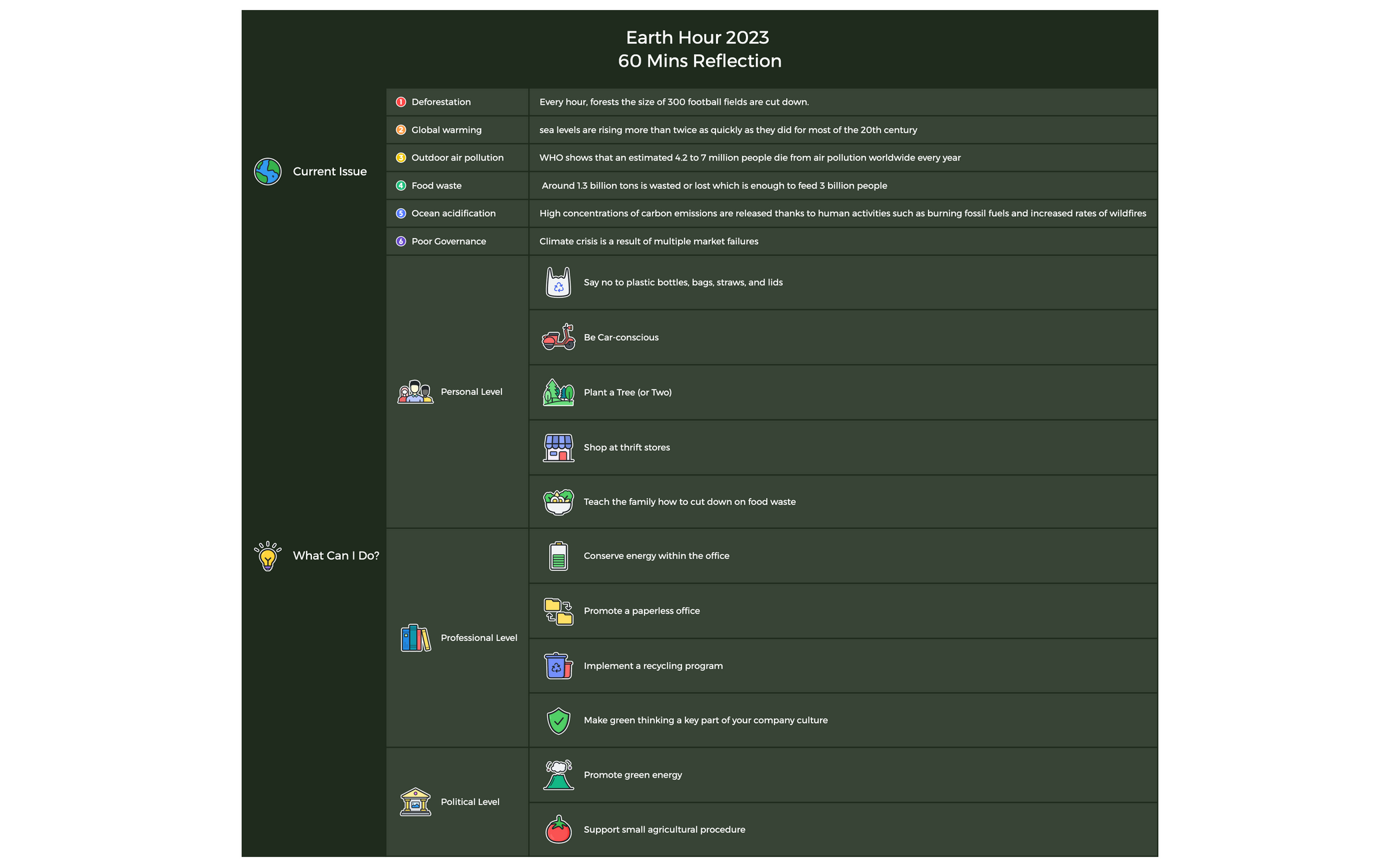Click the government building icon at Political Level
The height and width of the screenshot is (867, 1400).
click(415, 802)
